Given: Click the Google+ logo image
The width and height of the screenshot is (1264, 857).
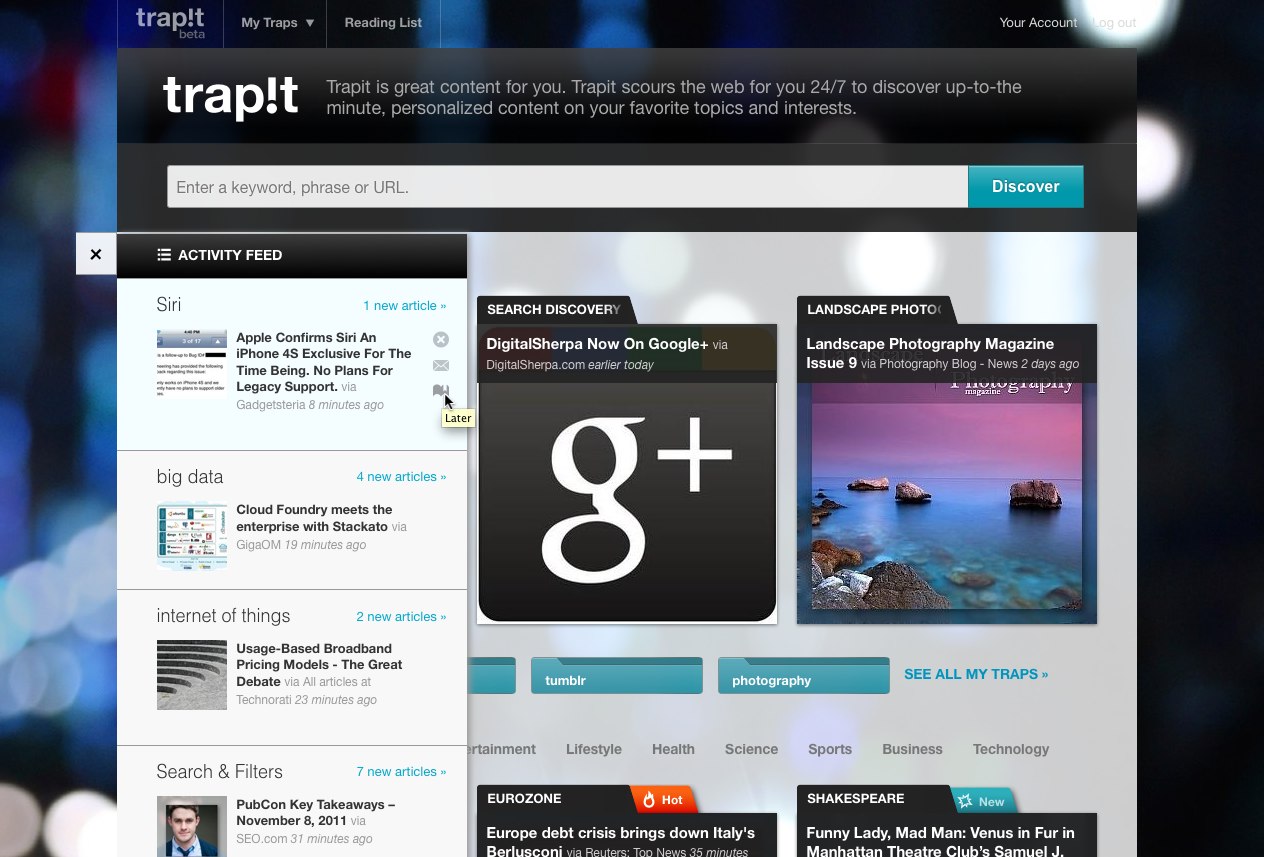Looking at the screenshot, I should pos(627,500).
